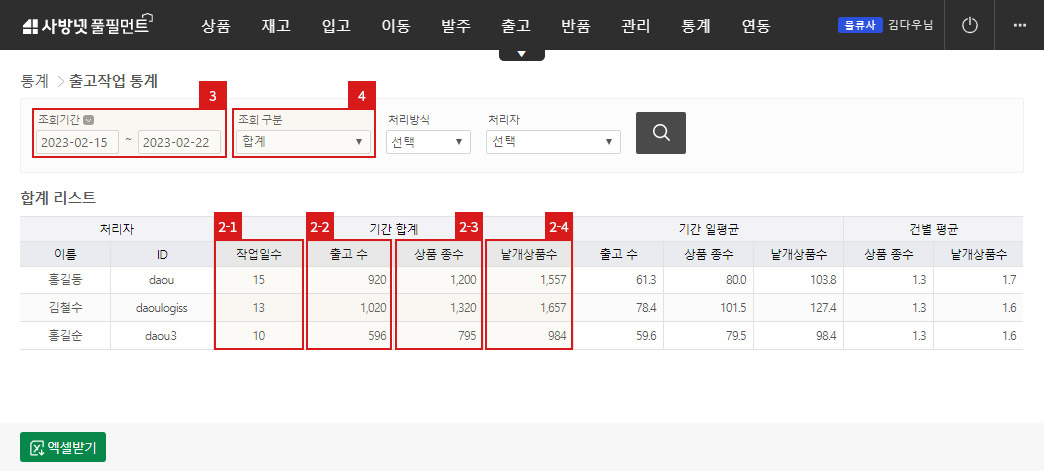Expand the dark menu pull-down arrow tab

click(522, 55)
